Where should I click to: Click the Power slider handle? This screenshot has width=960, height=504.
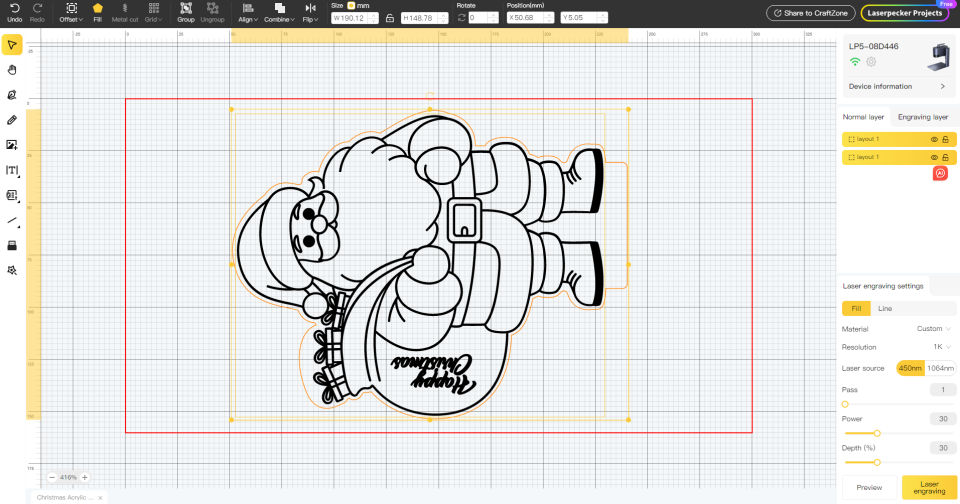pos(877,434)
